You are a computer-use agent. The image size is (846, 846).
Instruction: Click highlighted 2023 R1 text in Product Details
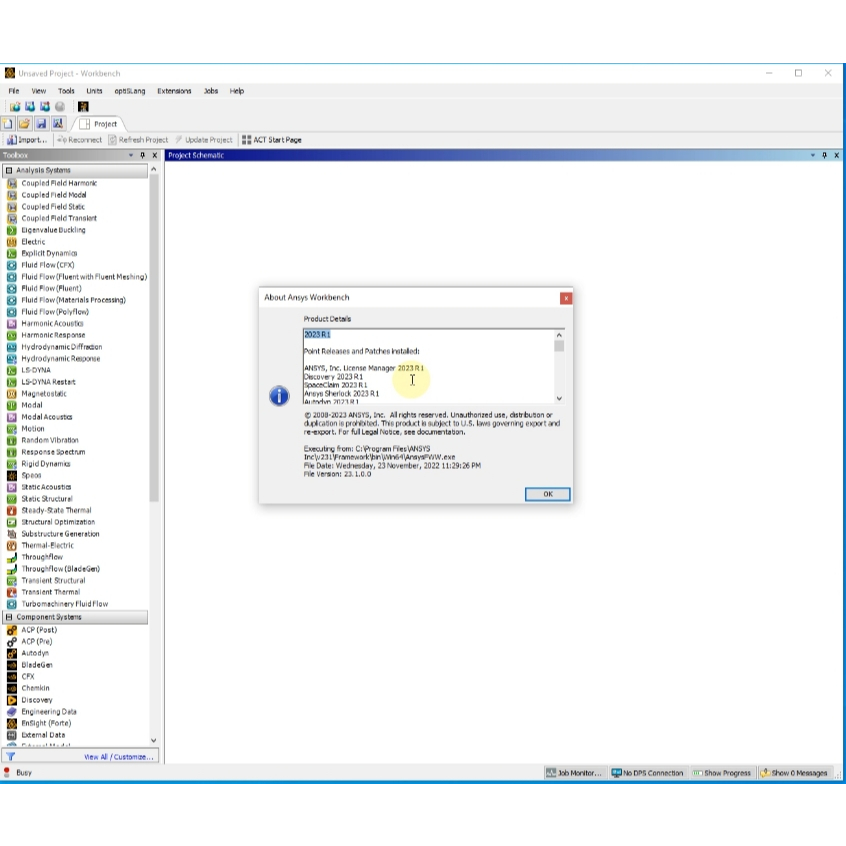[x=317, y=335]
